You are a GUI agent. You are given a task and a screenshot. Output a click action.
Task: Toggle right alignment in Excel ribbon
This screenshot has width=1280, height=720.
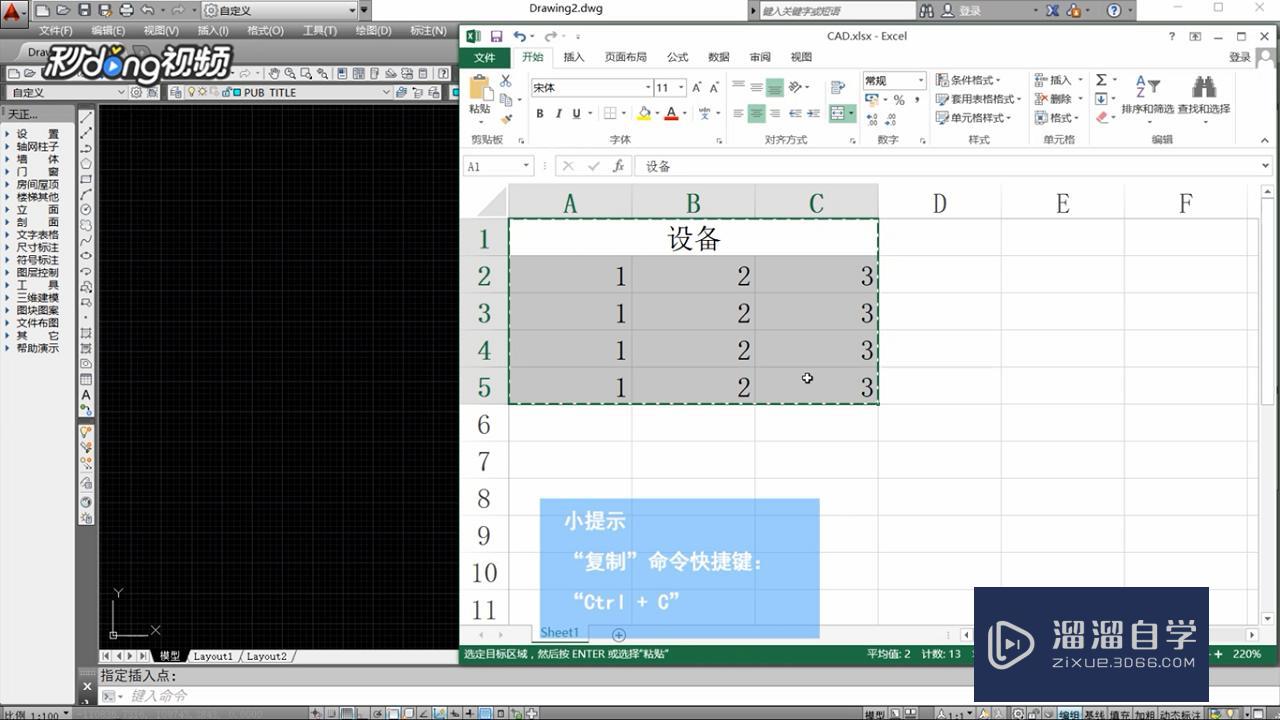click(x=775, y=114)
